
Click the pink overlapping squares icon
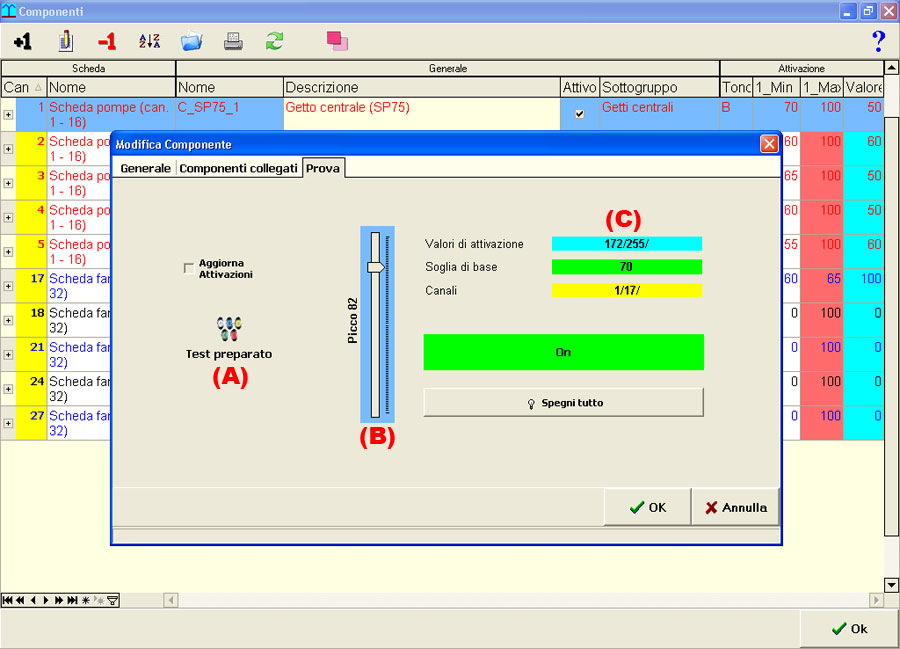[x=337, y=41]
